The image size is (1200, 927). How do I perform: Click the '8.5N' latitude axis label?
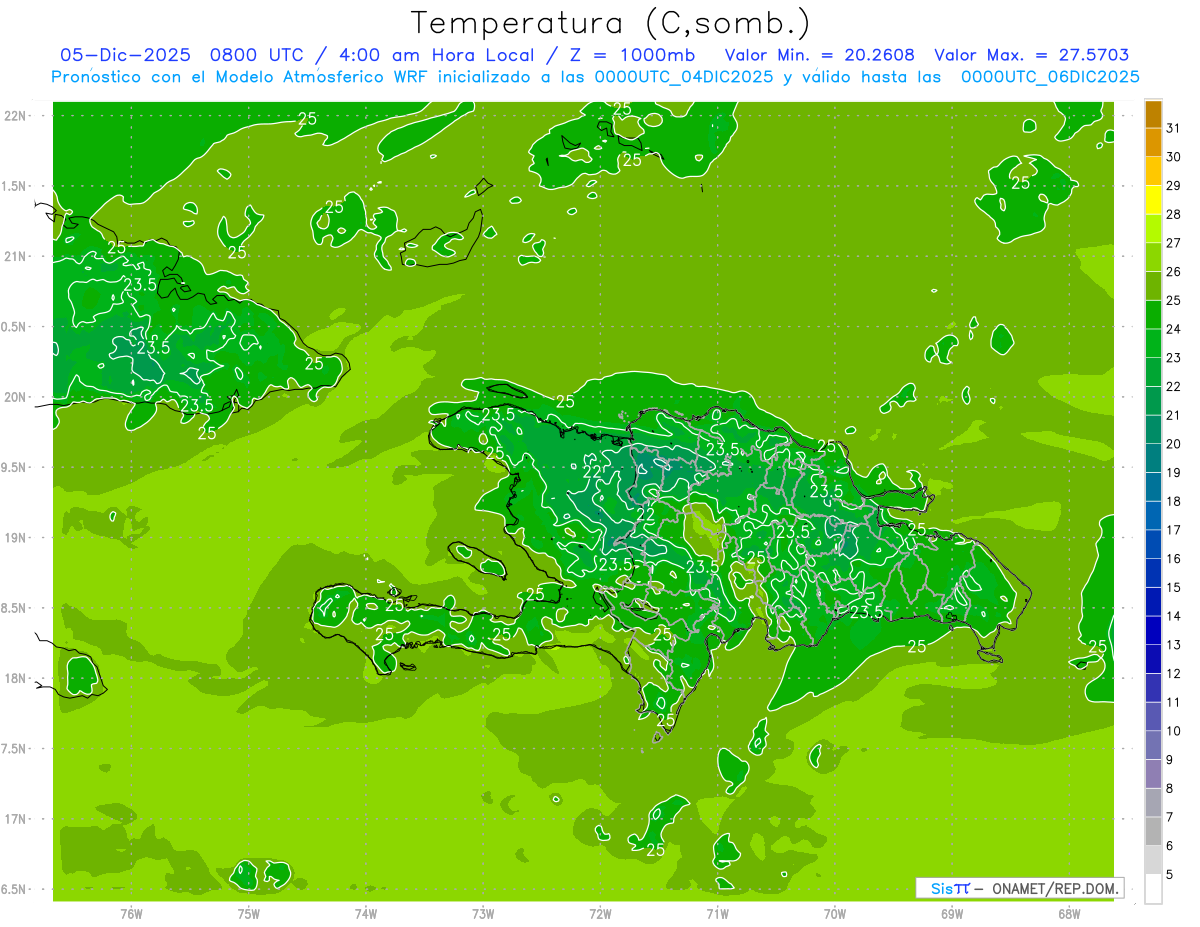coord(14,608)
